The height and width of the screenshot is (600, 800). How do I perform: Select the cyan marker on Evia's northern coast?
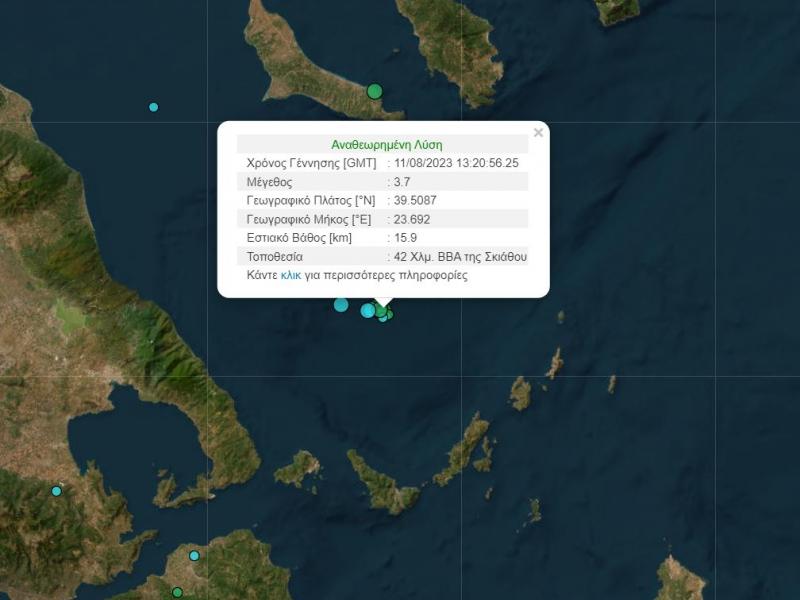pyautogui.click(x=194, y=555)
